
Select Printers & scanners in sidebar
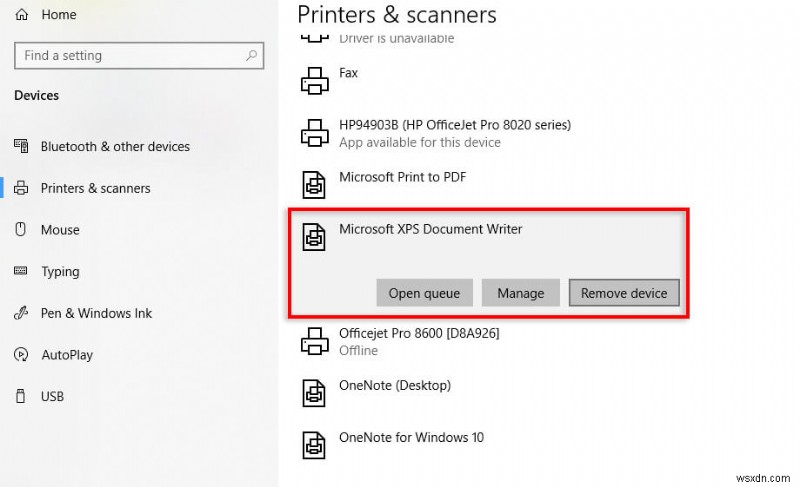95,188
